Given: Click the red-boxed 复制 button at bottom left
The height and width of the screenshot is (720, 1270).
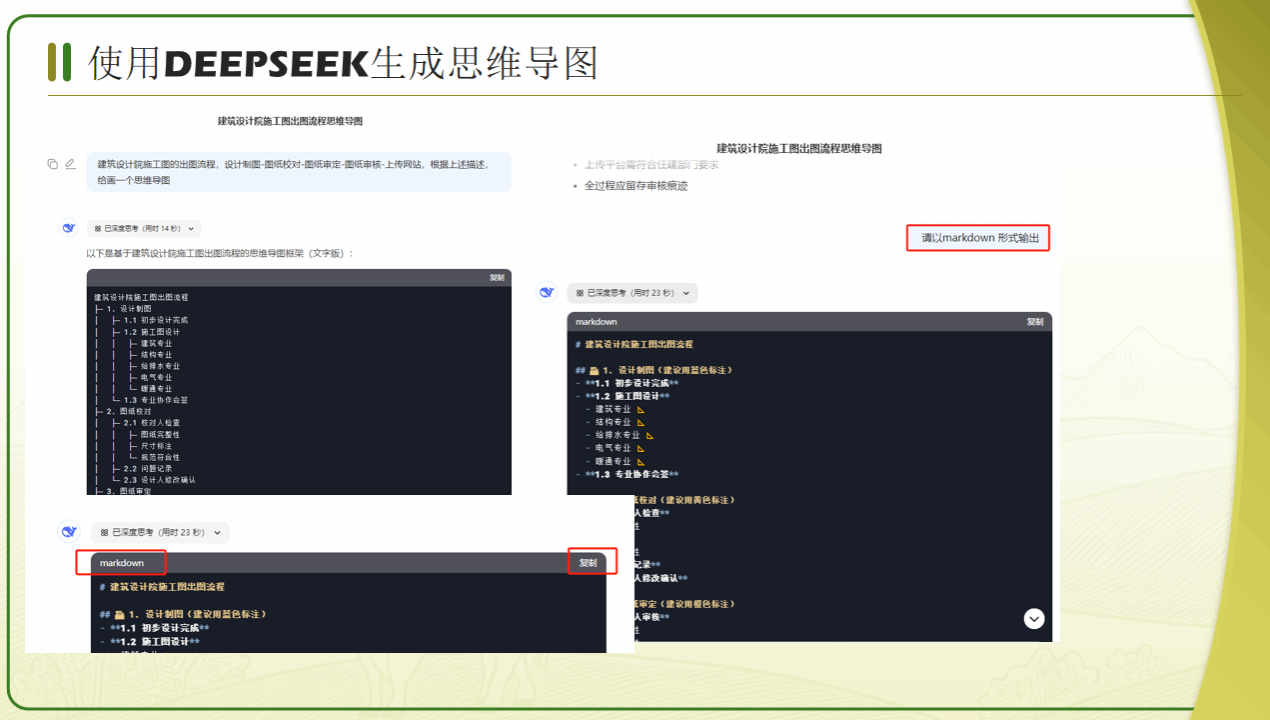Looking at the screenshot, I should (588, 563).
